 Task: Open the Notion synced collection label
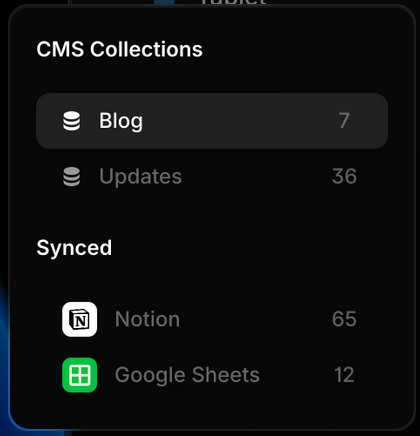pyautogui.click(x=147, y=319)
